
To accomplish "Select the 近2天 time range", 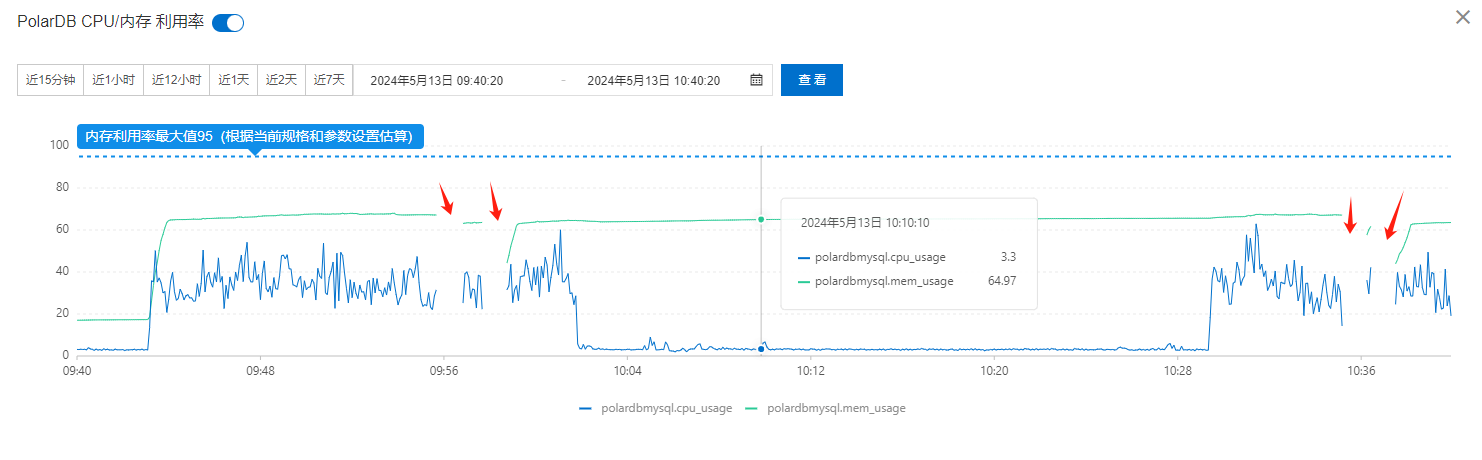I will (282, 80).
